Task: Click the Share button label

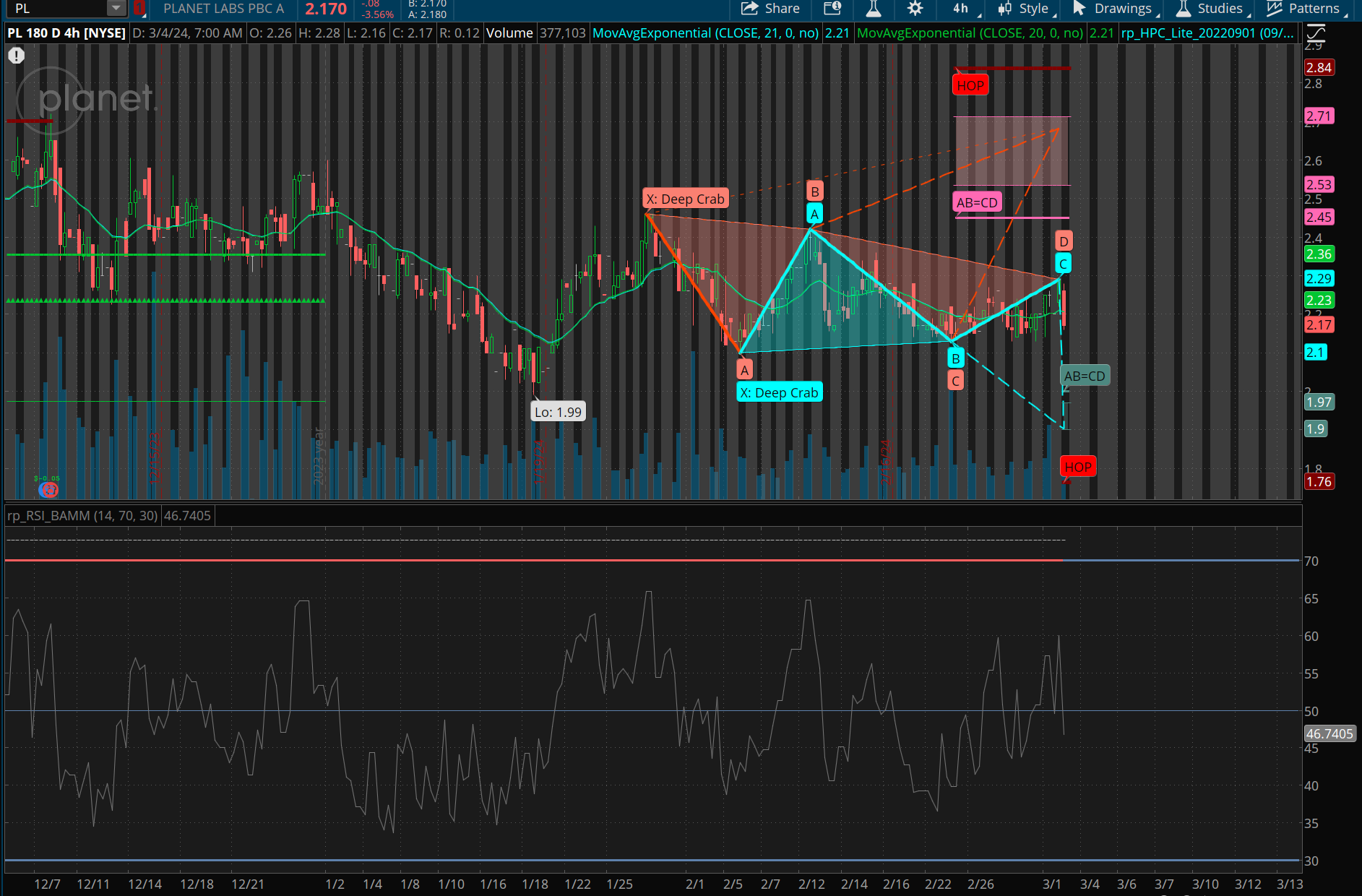Action: [782, 9]
